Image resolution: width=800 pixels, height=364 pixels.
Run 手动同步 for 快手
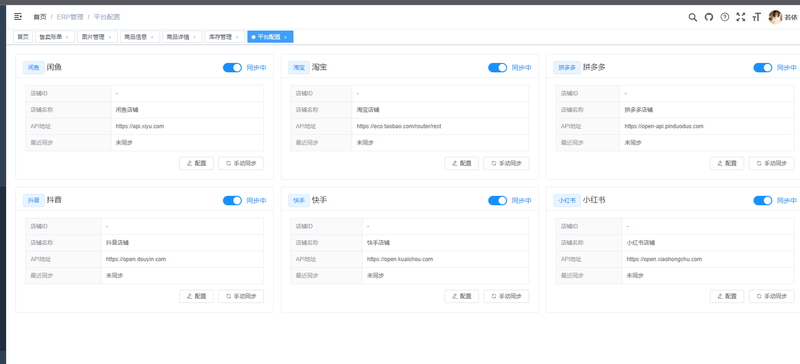point(506,296)
